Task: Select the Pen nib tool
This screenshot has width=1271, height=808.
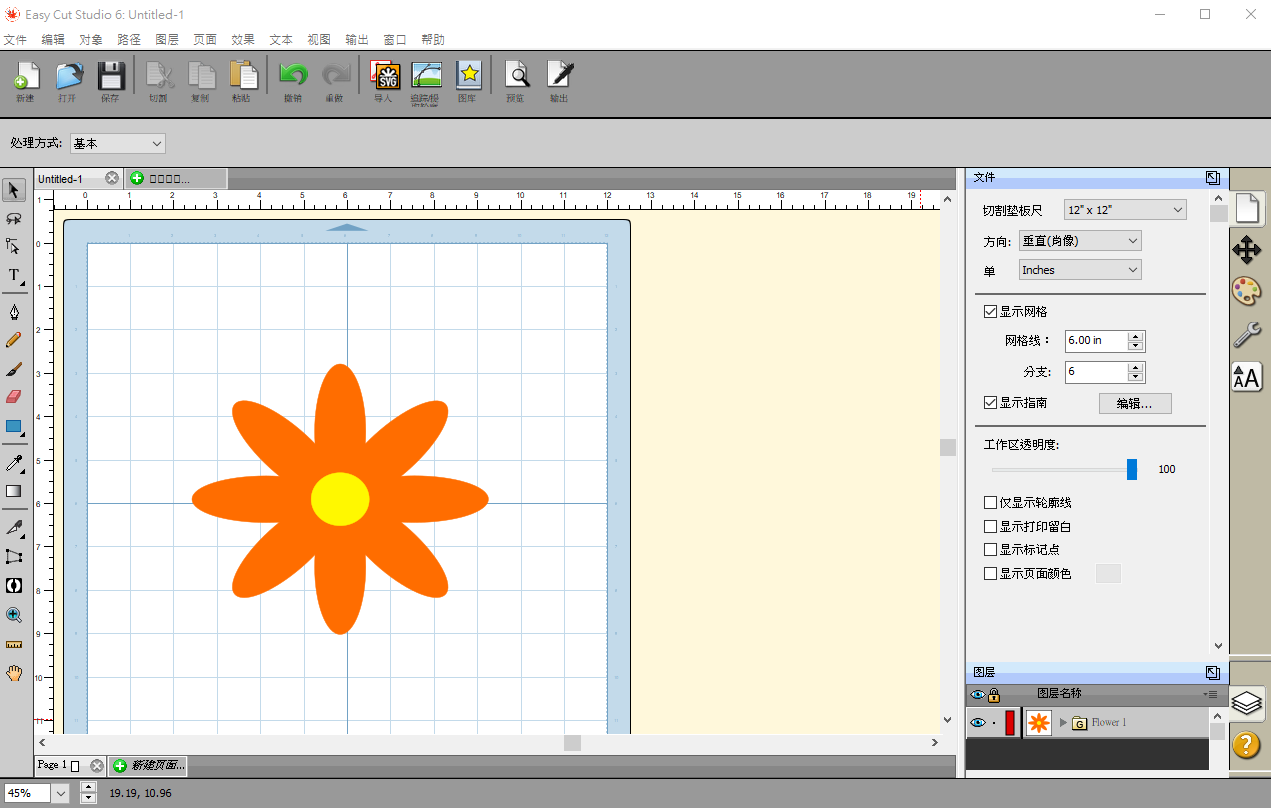Action: click(14, 311)
